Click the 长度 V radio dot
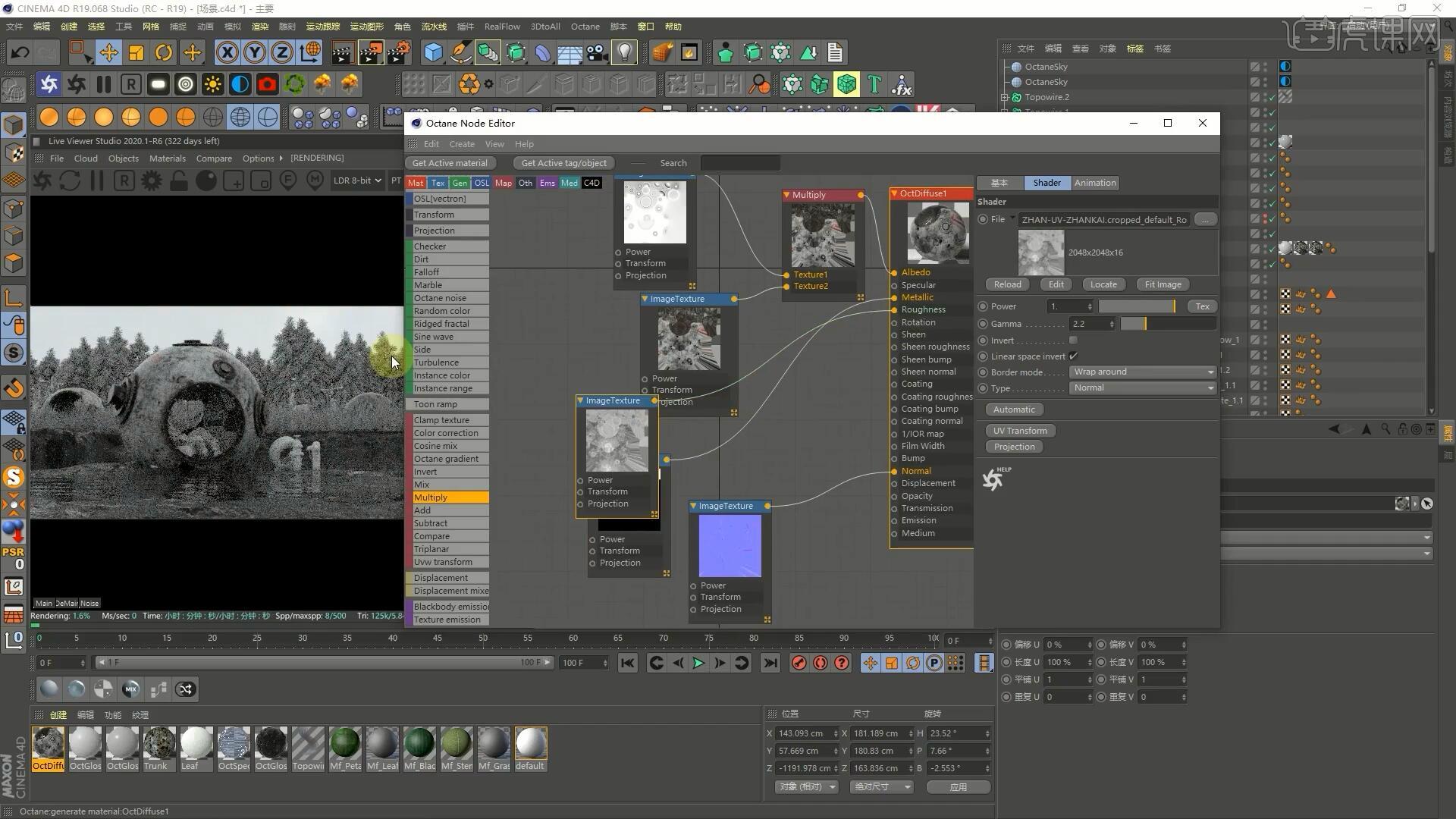The height and width of the screenshot is (819, 1456). tap(1100, 662)
